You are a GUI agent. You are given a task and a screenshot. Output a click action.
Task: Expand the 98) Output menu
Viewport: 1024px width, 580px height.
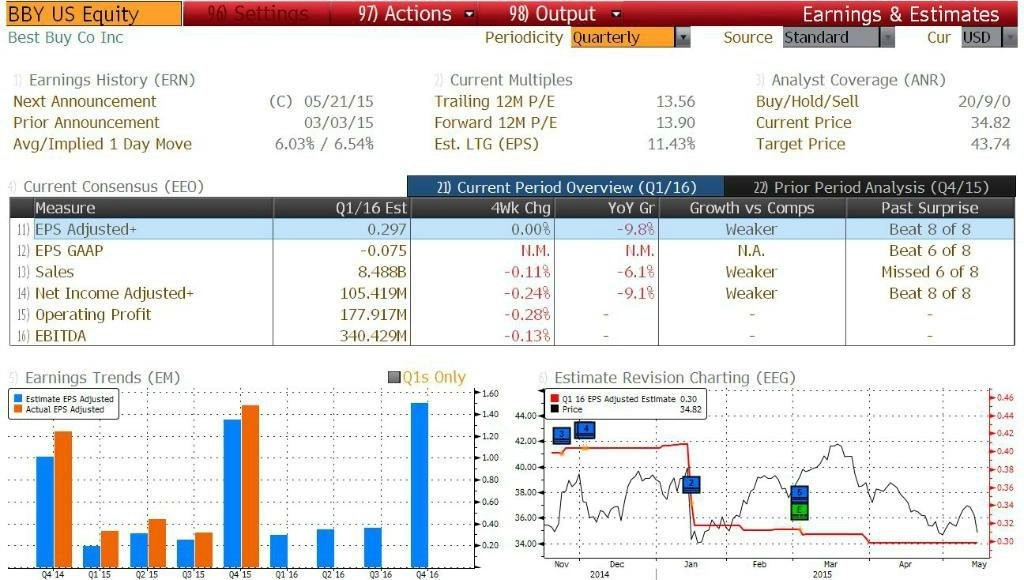(564, 14)
